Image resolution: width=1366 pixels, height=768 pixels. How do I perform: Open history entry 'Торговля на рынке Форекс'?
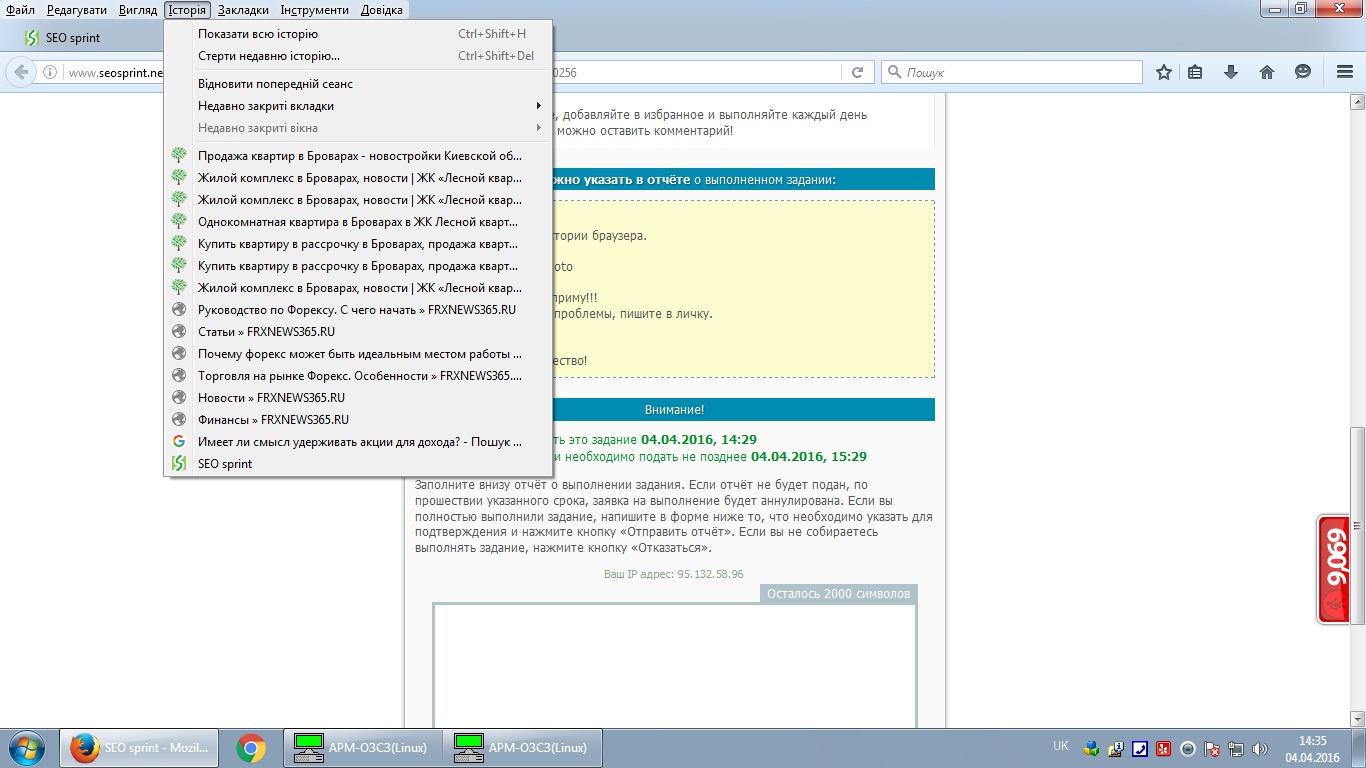pos(359,376)
